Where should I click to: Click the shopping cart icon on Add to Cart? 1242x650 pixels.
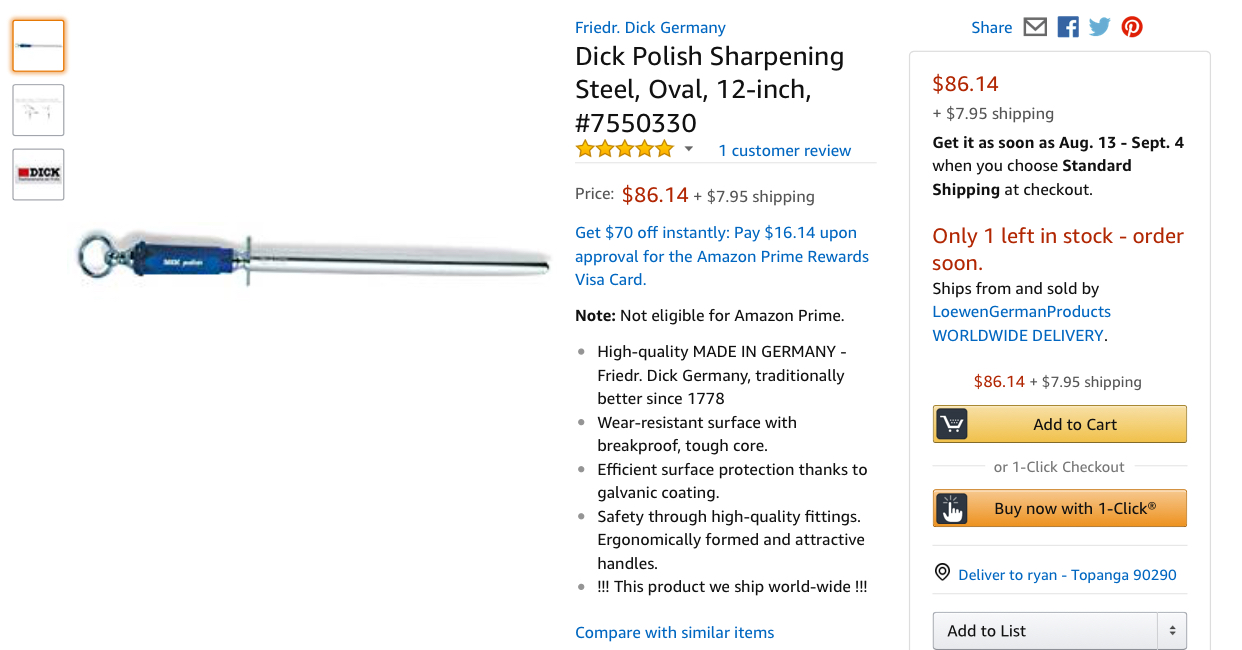(x=951, y=424)
